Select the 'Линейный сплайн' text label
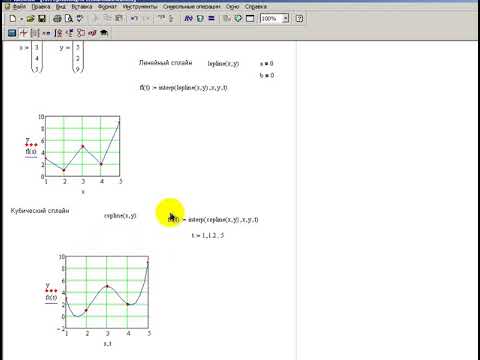 coord(165,62)
